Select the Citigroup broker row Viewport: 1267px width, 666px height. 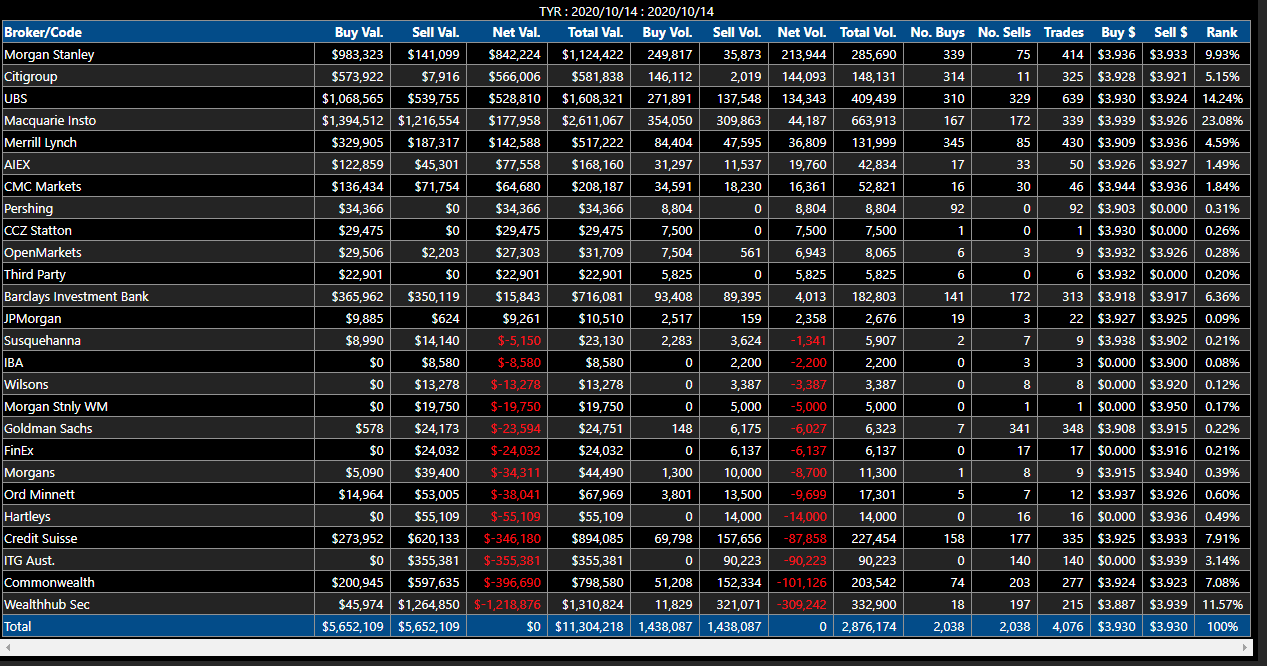coord(624,76)
